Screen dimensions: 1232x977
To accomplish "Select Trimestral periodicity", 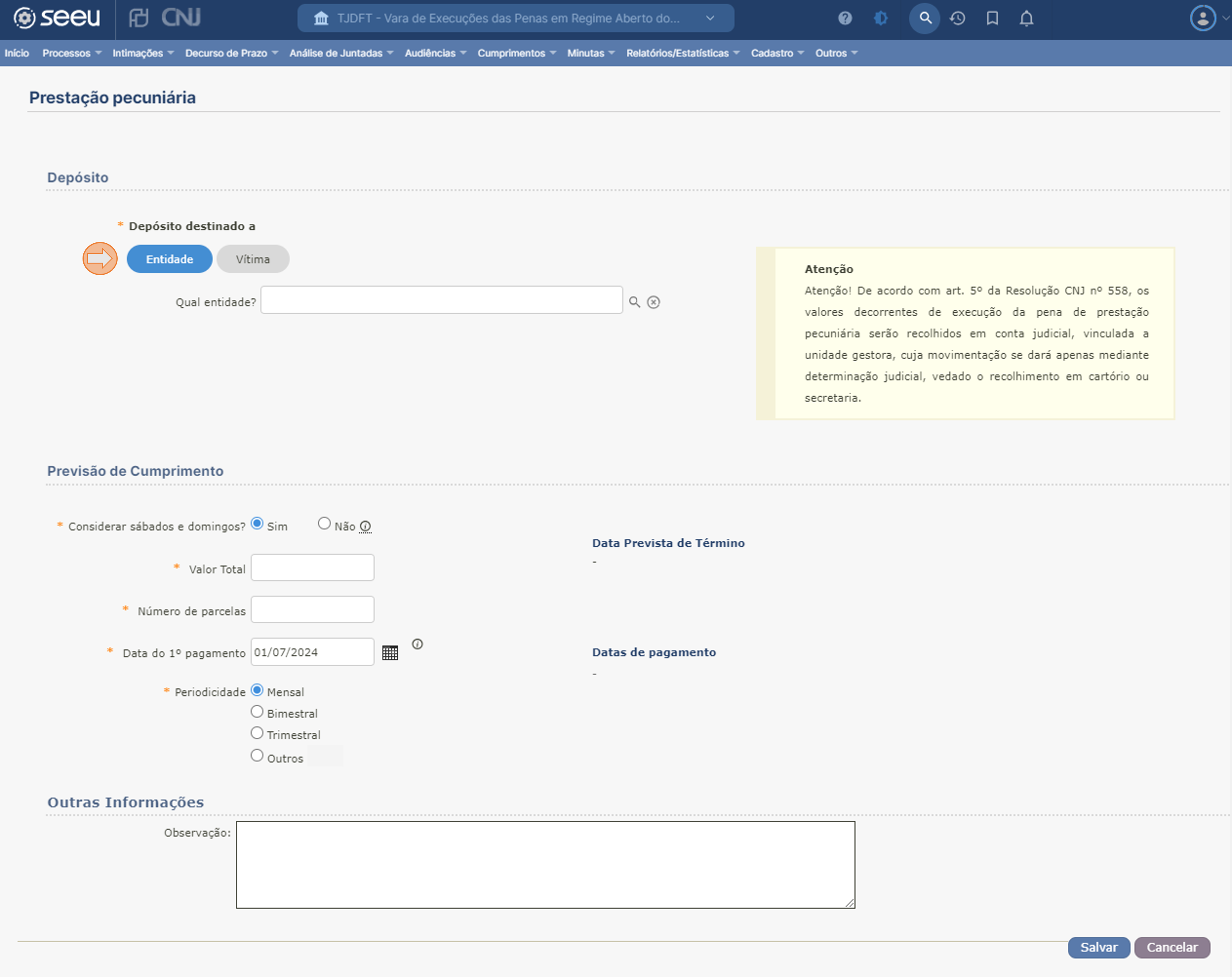I will pos(257,733).
